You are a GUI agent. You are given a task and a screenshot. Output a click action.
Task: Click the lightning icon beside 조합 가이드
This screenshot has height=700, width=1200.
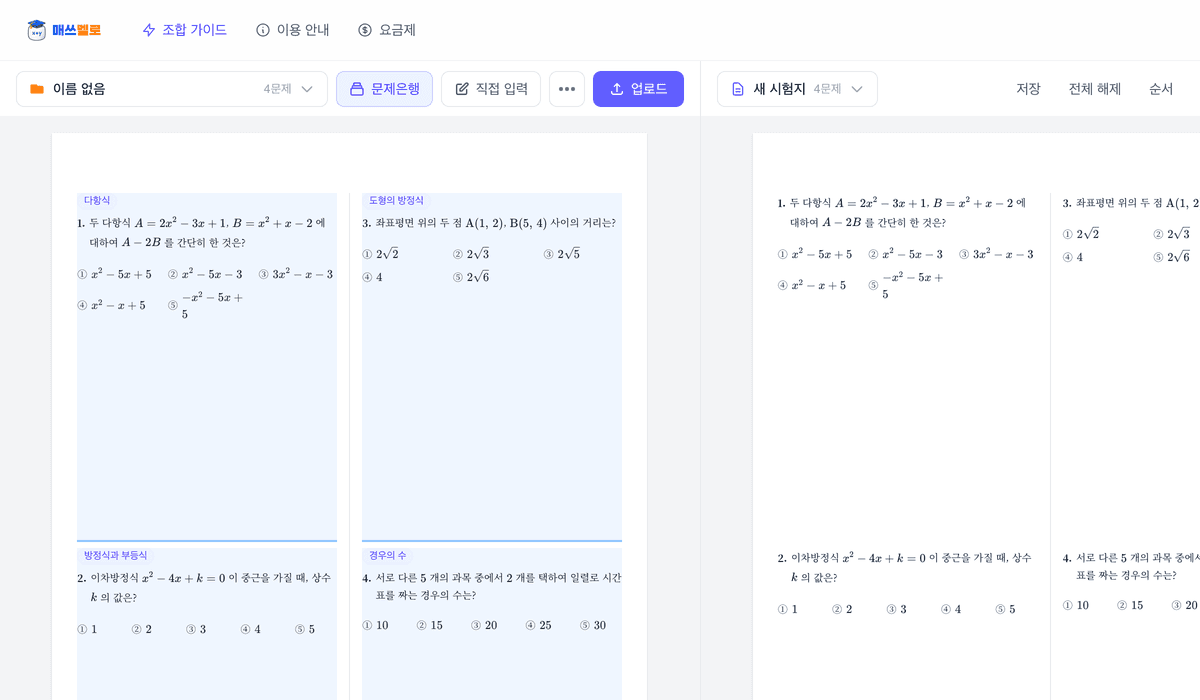coord(149,30)
